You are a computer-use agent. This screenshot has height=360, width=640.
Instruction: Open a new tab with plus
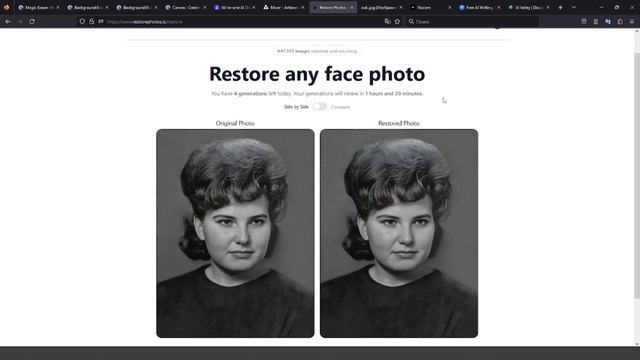(560, 7)
